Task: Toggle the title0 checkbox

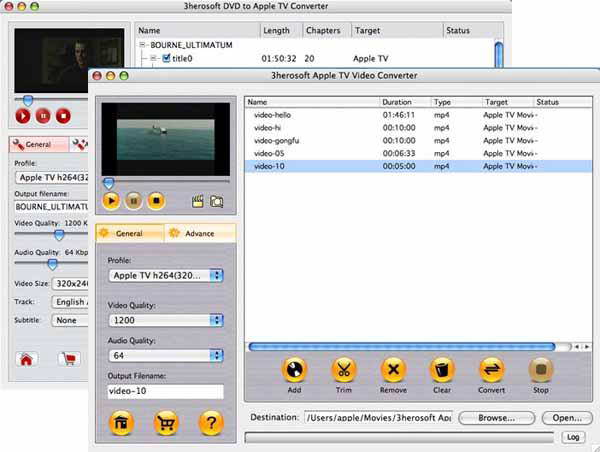Action: pos(167,59)
